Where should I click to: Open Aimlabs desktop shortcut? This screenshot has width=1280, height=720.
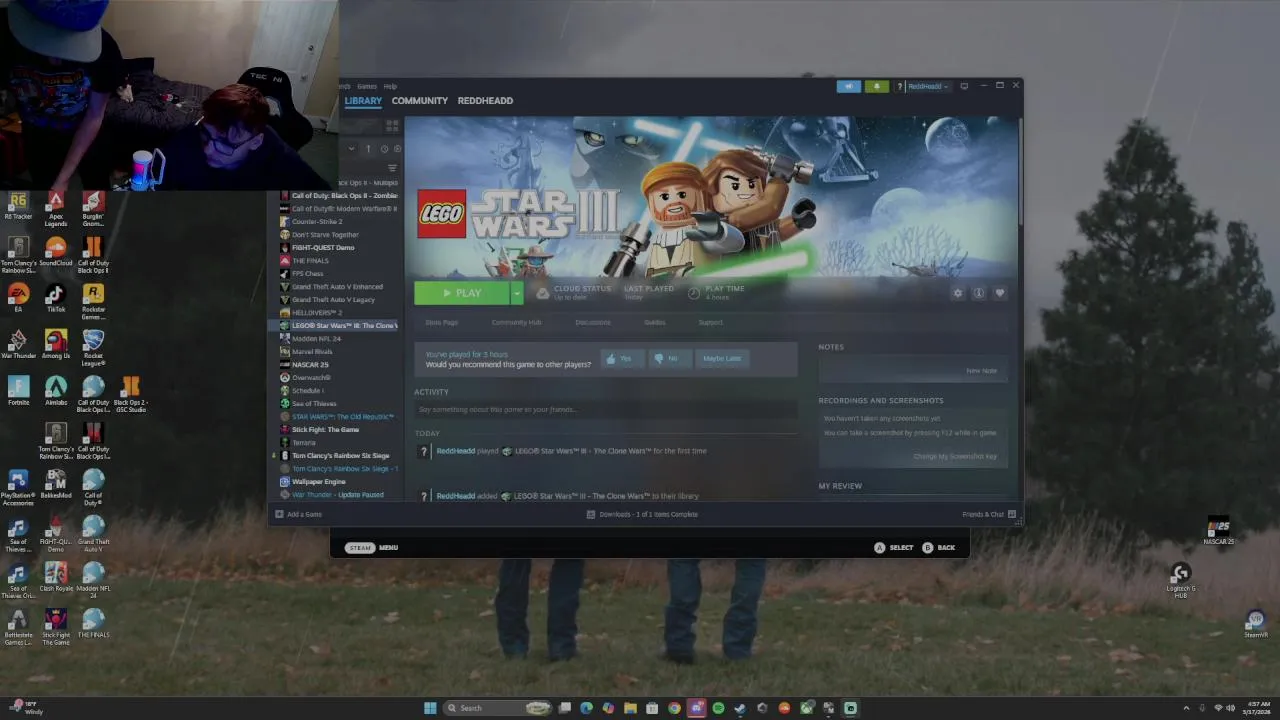[x=56, y=391]
